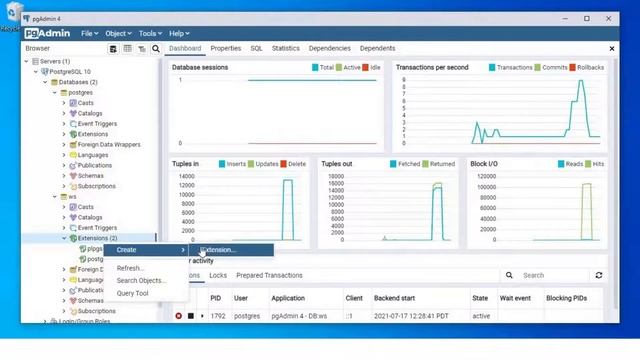Click the Servers (1) node icon

[x=36, y=61]
